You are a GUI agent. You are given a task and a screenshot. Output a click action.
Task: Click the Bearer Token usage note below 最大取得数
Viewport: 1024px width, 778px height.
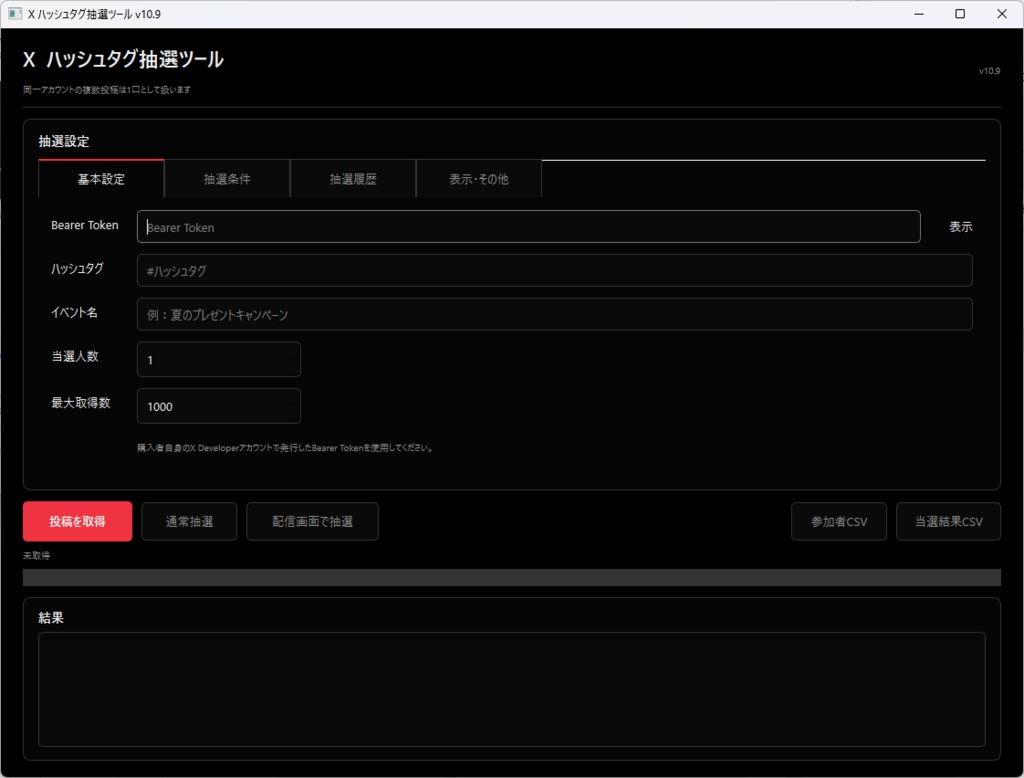click(285, 448)
